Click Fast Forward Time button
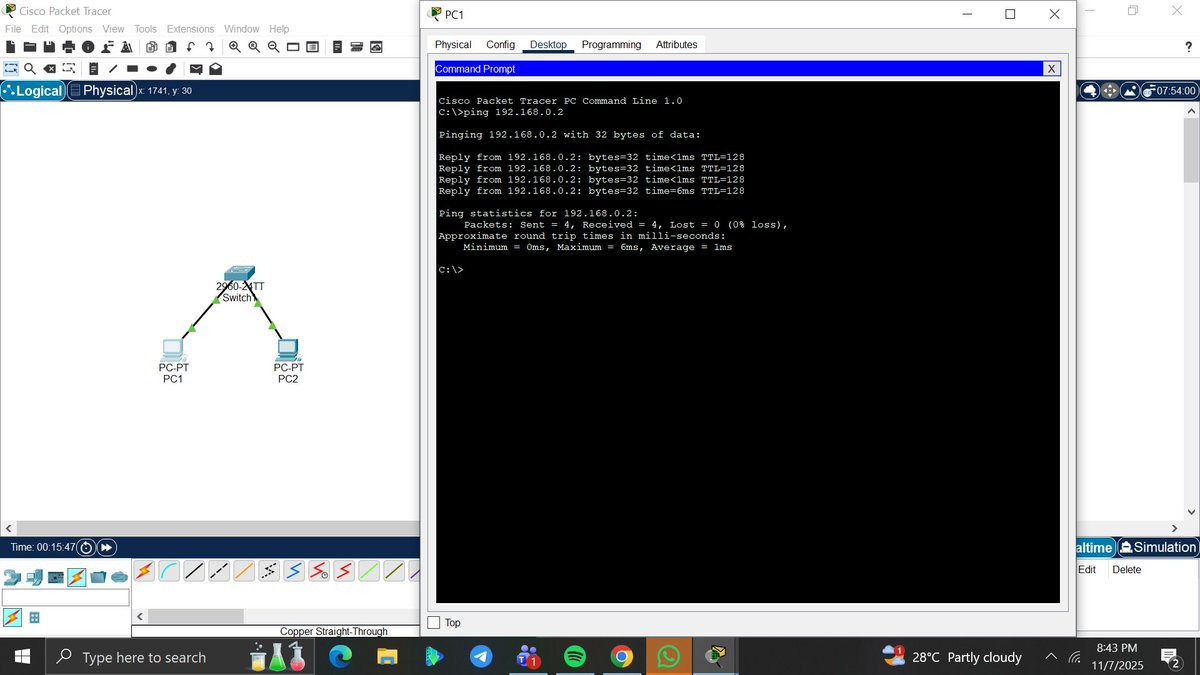 coord(106,547)
